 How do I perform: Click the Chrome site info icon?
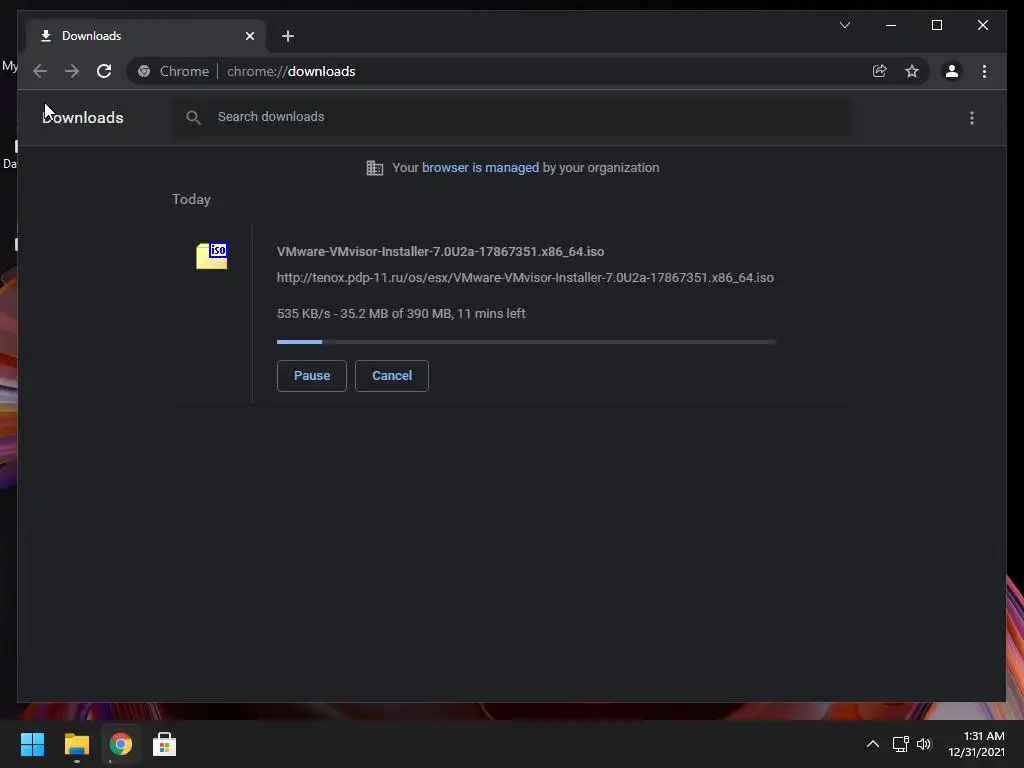pos(144,71)
